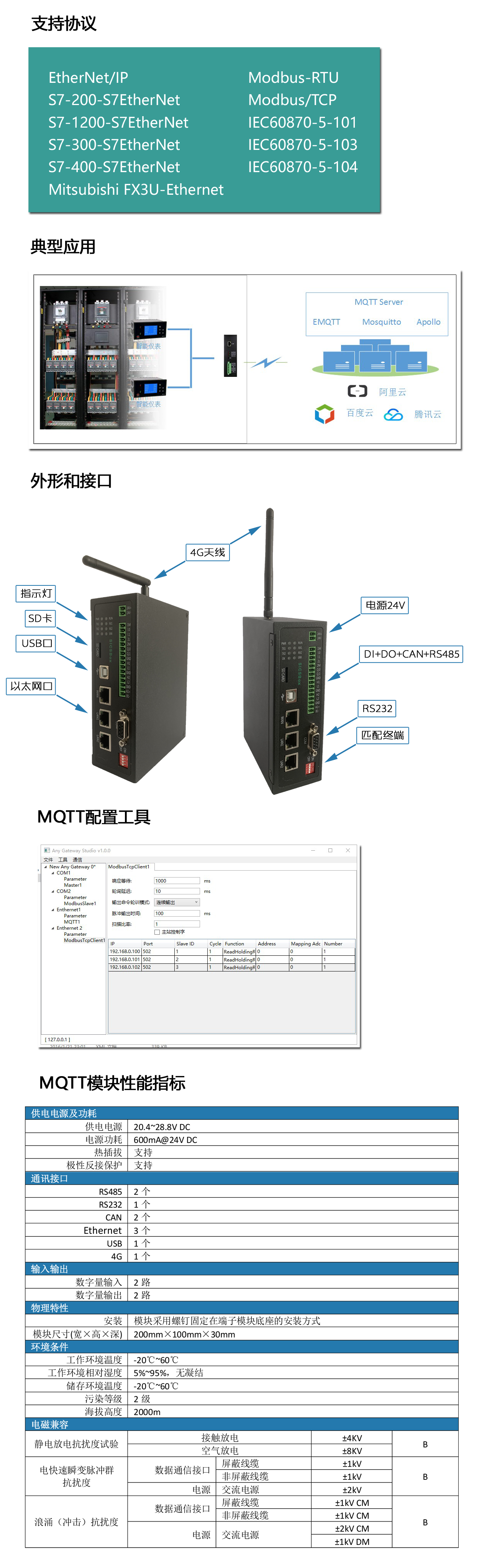Click the Alibaba Cloud bracket logo
Image resolution: width=479 pixels, height=1568 pixels.
[357, 391]
